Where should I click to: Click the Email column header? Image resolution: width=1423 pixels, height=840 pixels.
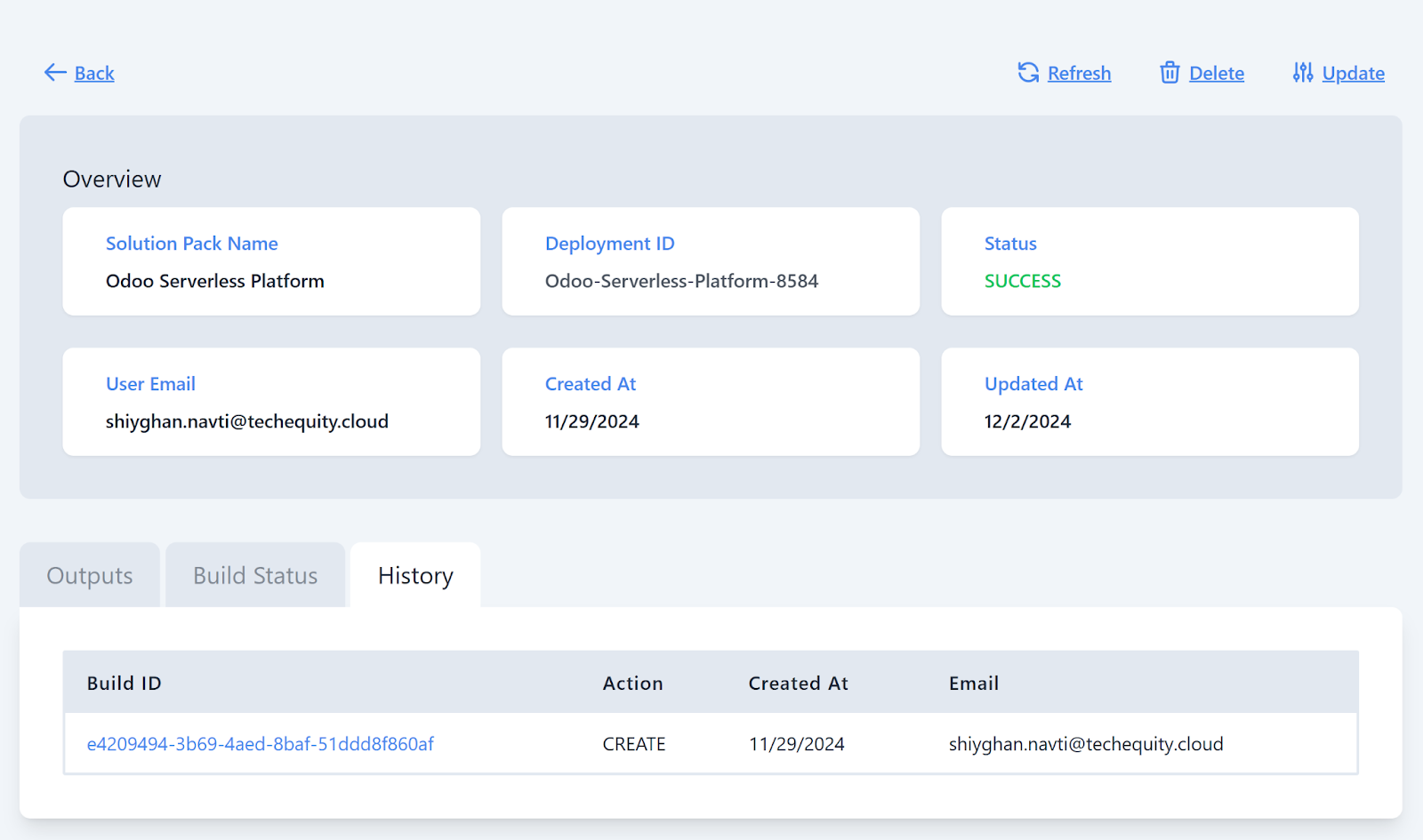click(974, 684)
